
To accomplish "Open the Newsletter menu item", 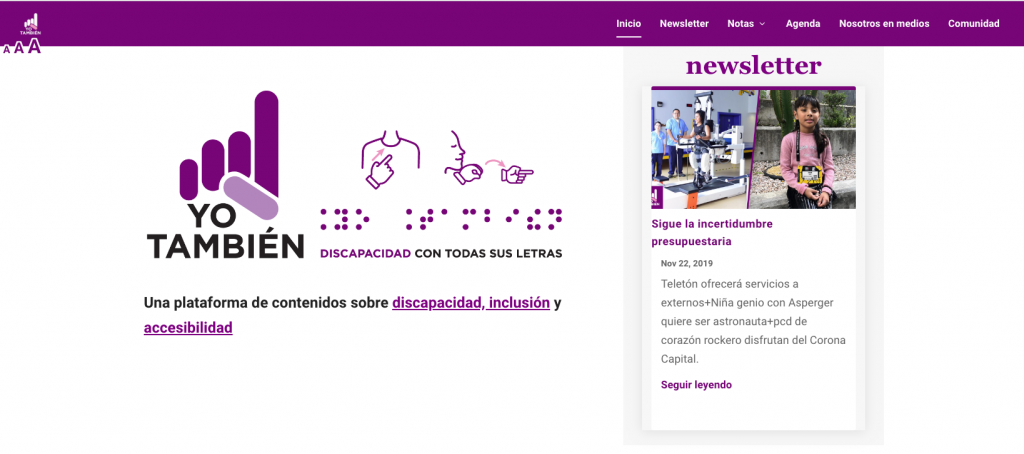I will point(684,24).
